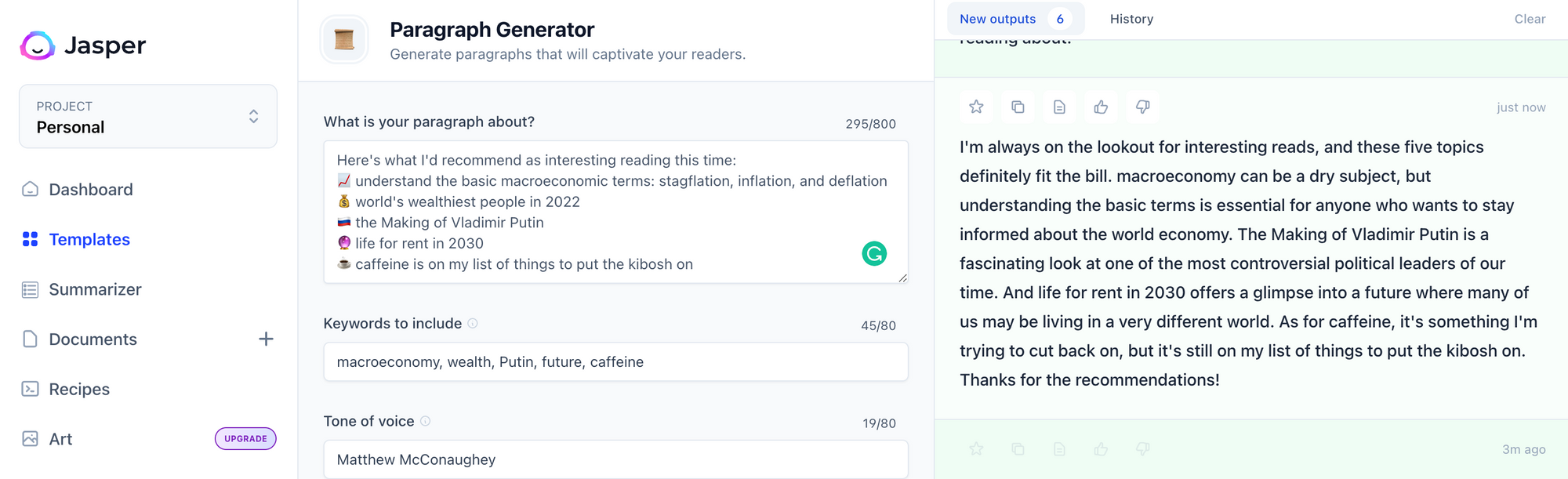
Task: Open the Grammarly icon in text area
Action: (874, 253)
